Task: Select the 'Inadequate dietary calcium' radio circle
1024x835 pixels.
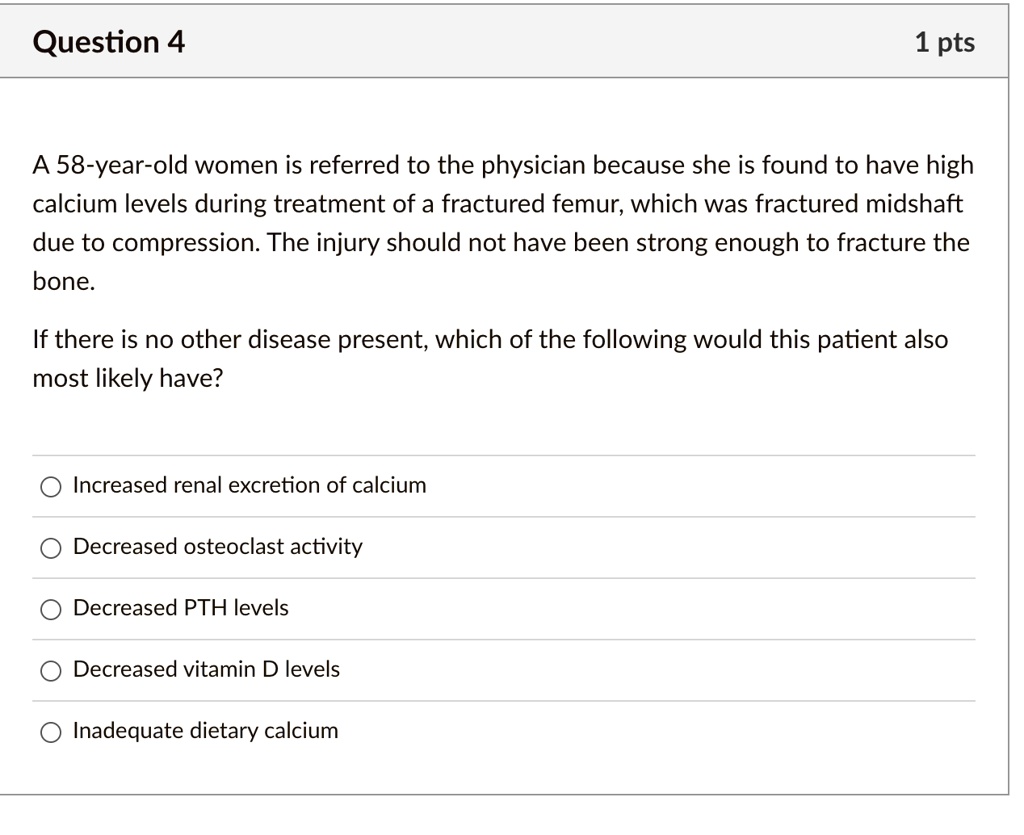Action: click(51, 732)
